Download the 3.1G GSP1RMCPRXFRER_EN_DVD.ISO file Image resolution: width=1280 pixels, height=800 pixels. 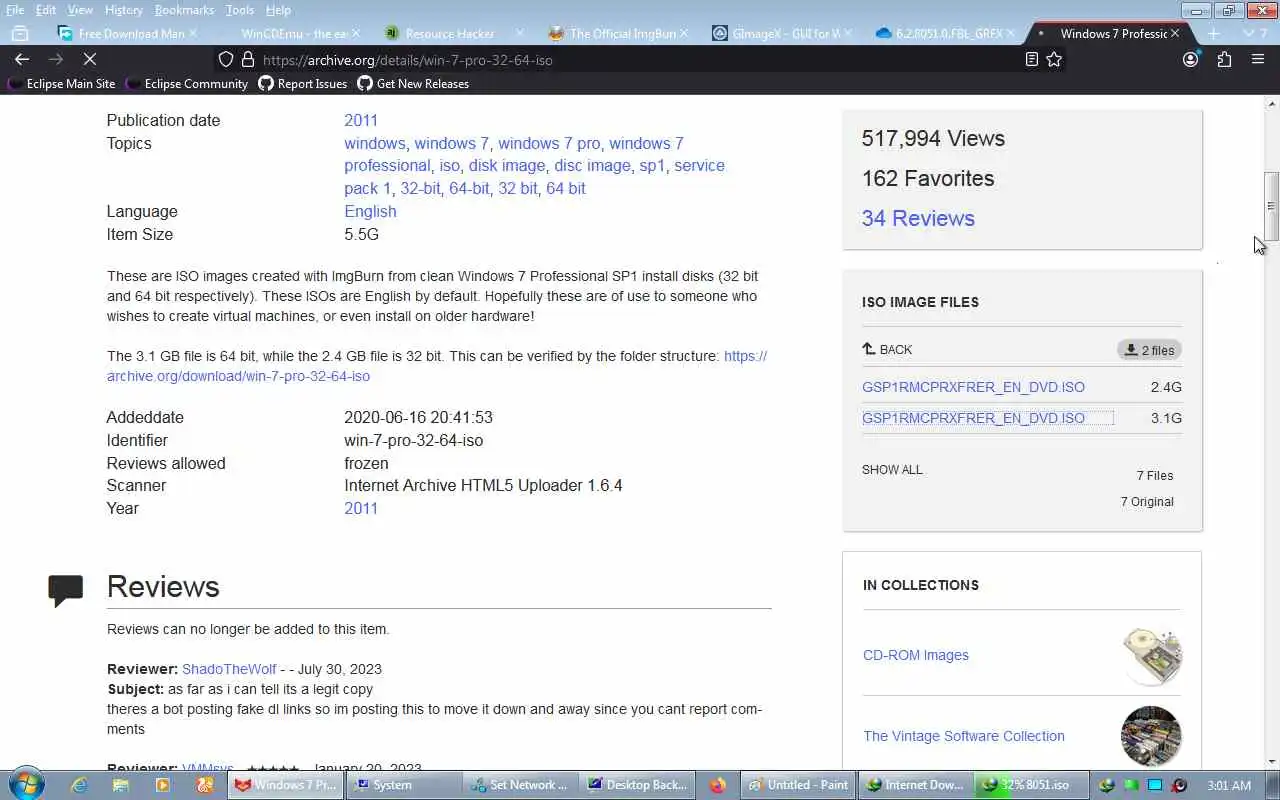(973, 418)
